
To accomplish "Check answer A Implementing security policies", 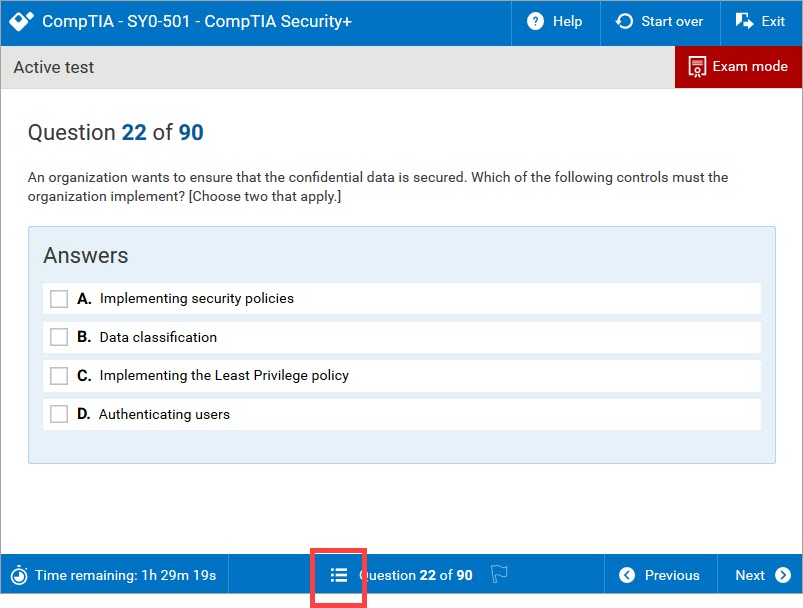I will pos(59,299).
